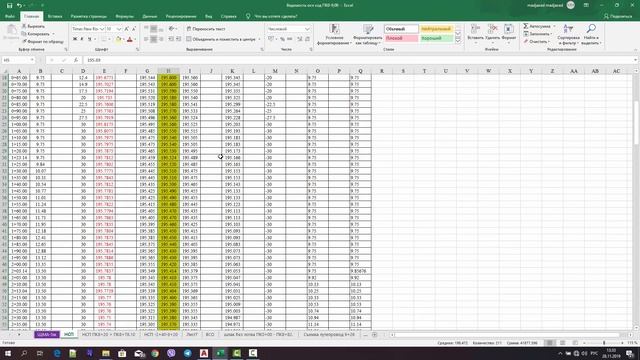Click the Удалить delete cells icon

(493, 29)
